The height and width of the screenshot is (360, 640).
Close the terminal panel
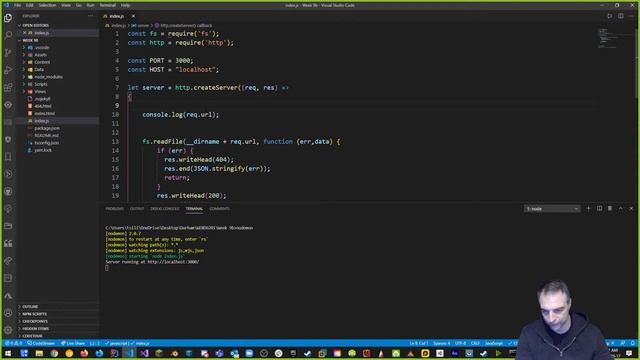tap(631, 209)
